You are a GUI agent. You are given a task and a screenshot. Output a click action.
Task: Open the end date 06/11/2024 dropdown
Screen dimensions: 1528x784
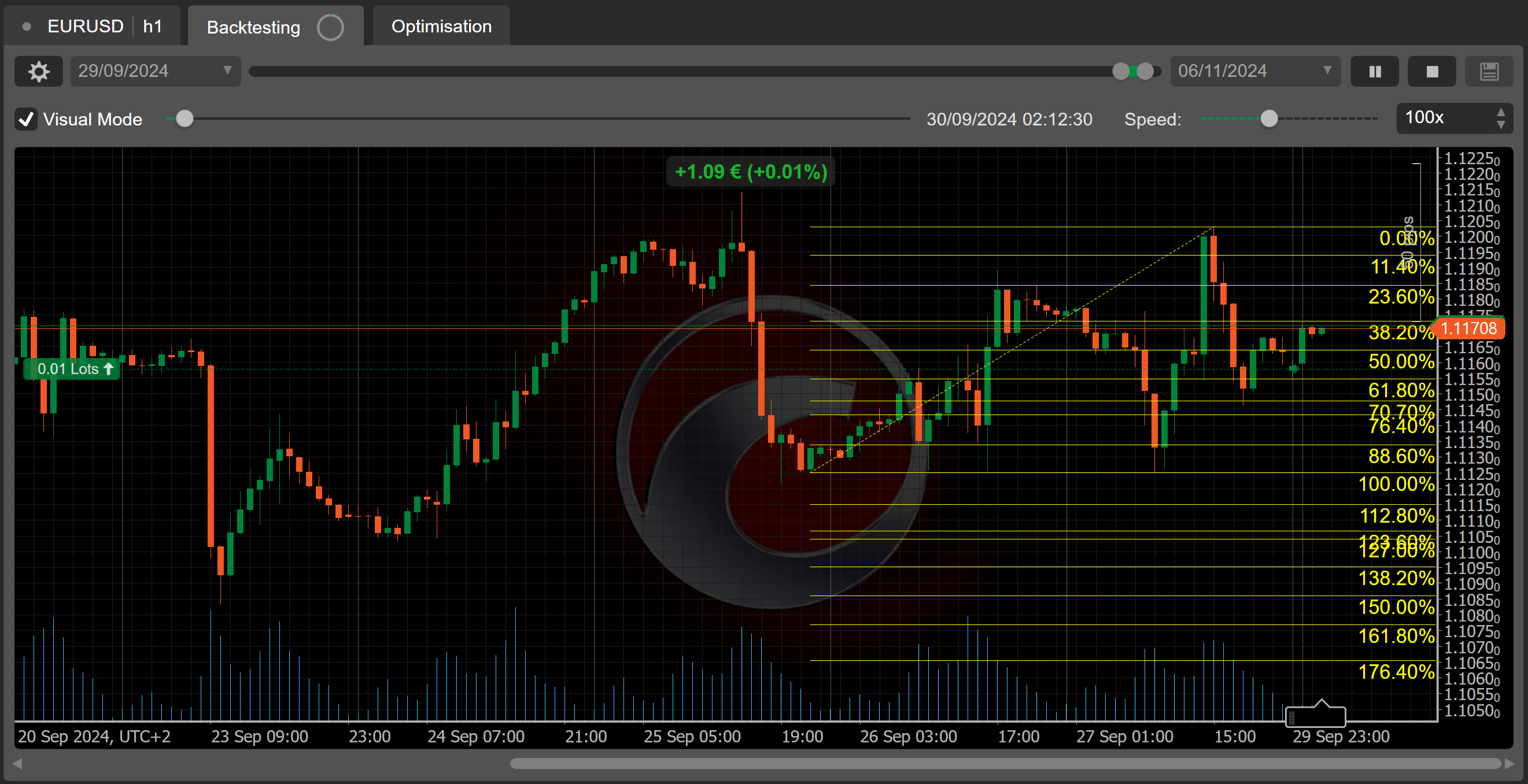click(1327, 71)
